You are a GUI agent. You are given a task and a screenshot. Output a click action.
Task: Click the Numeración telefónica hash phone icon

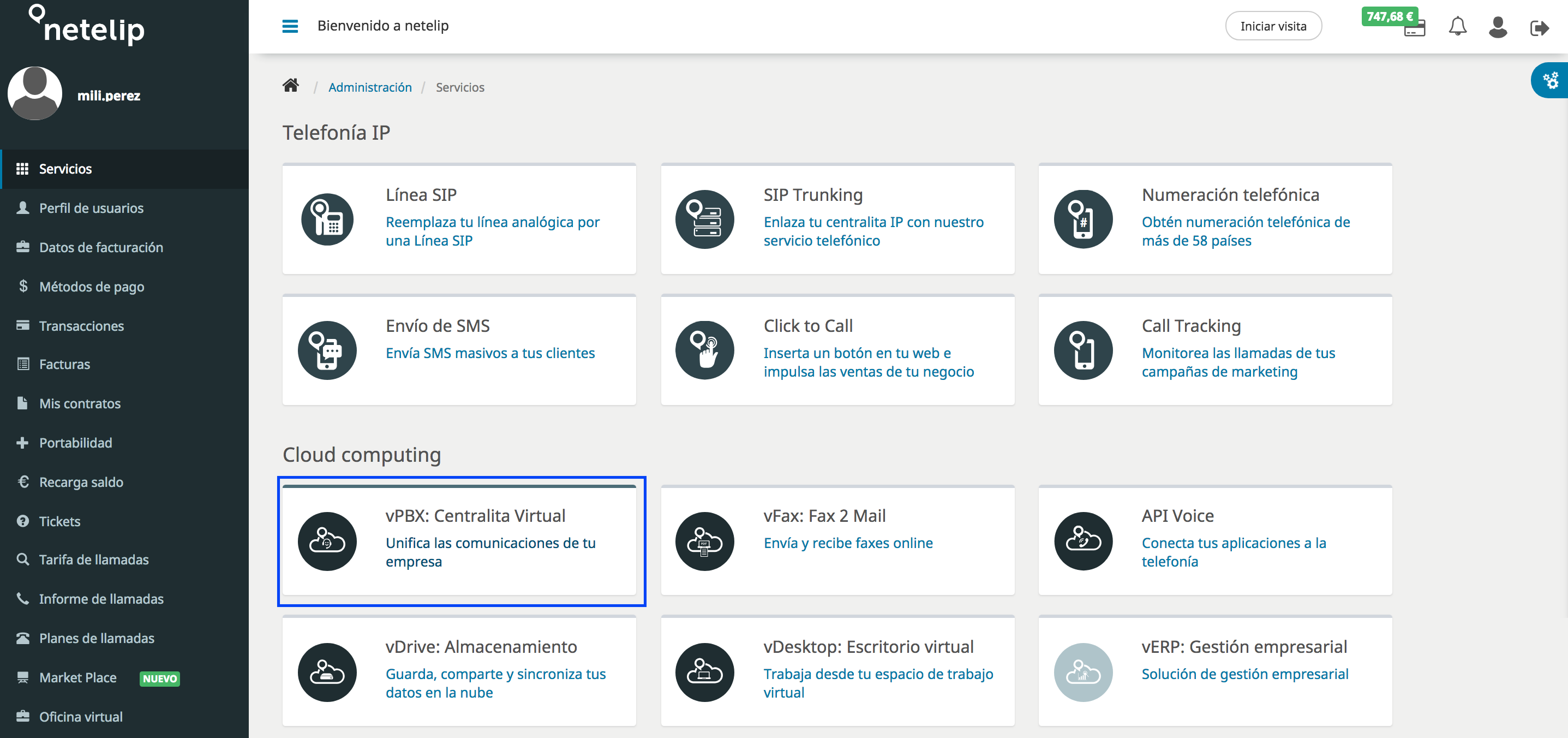(1083, 219)
